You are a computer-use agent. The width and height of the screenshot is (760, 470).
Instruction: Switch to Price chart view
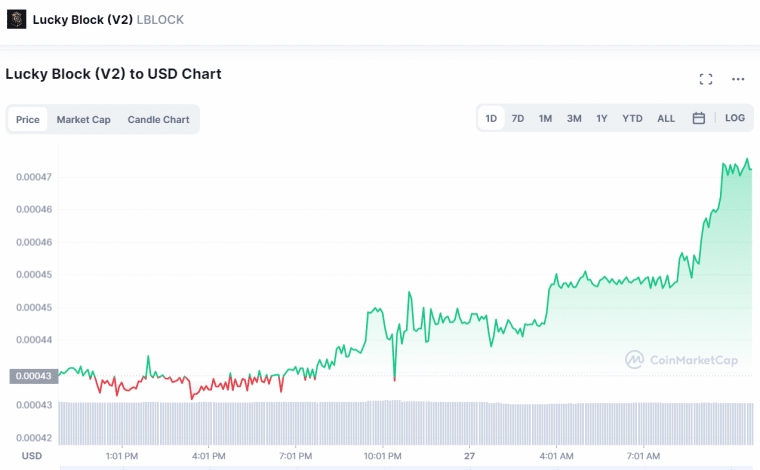[x=28, y=119]
